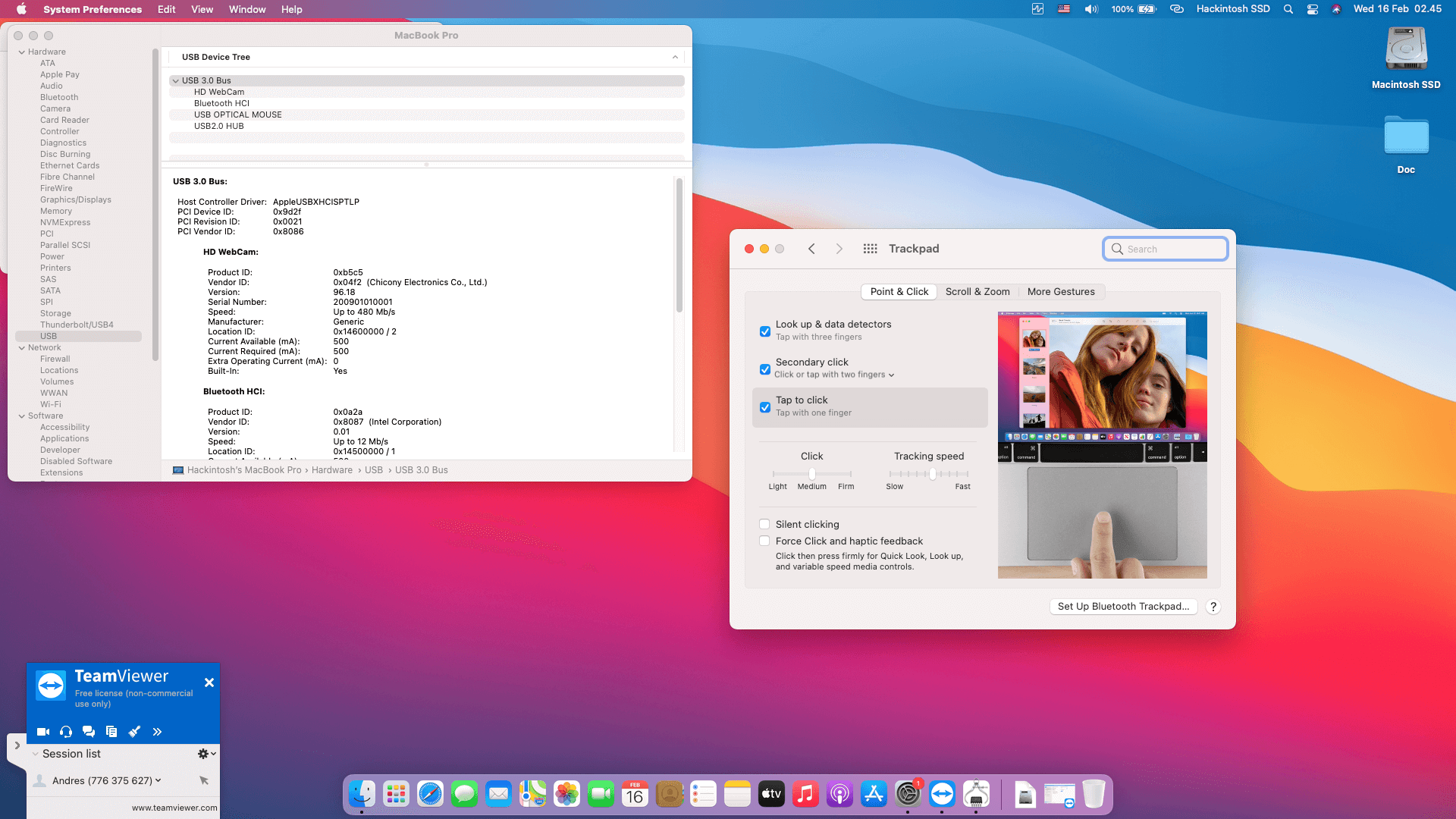
Task: Focus the System Preferences Search field
Action: click(x=1166, y=249)
